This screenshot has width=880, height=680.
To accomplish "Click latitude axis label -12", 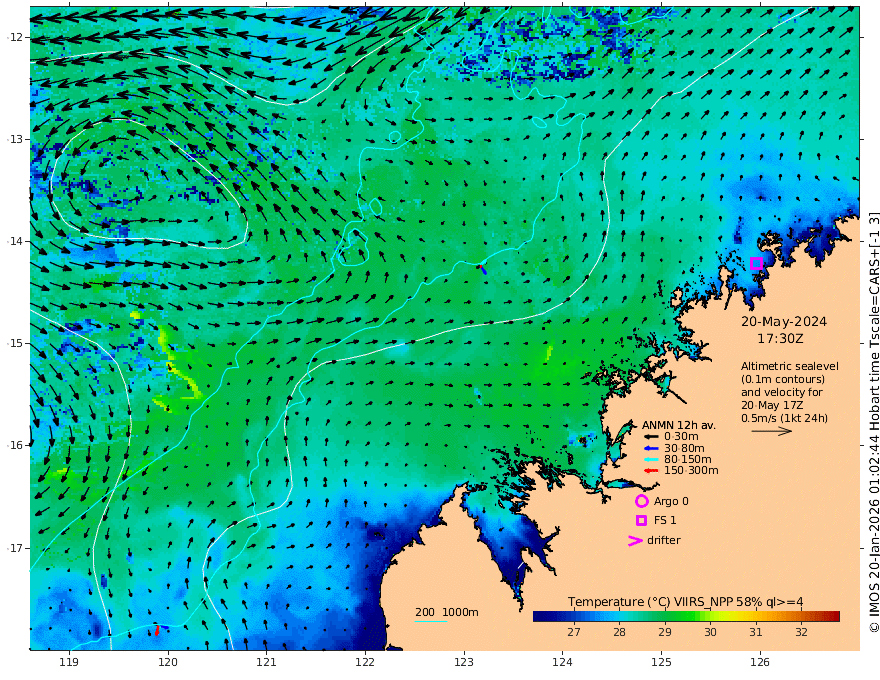I will pos(15,37).
